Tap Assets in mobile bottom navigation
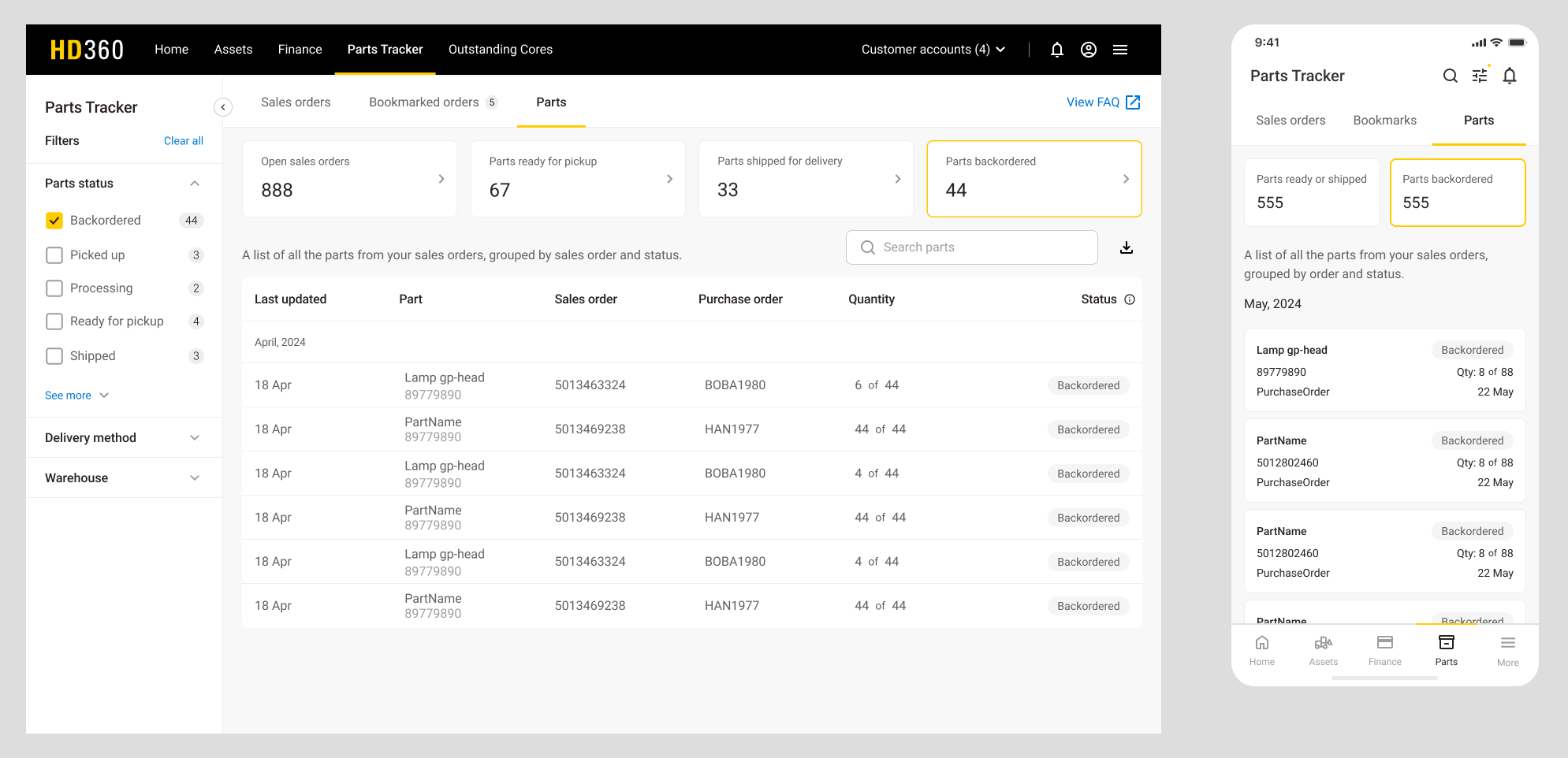This screenshot has height=758, width=1568. pyautogui.click(x=1324, y=651)
